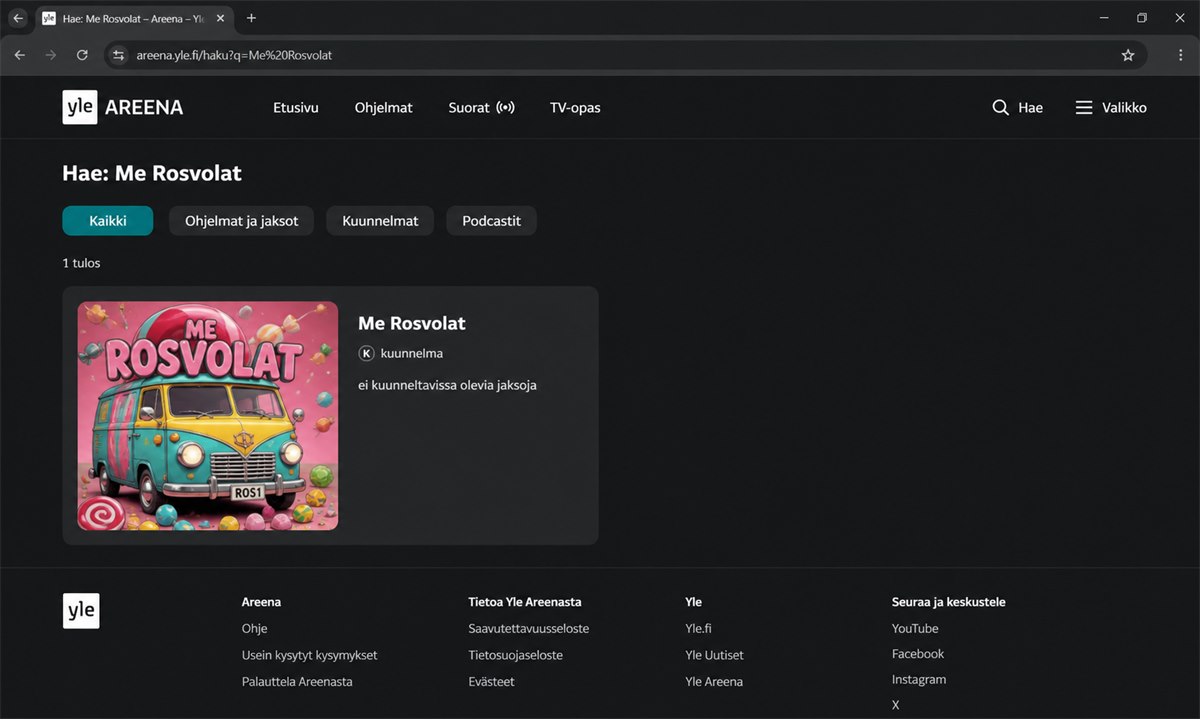Open Instagram footer link

click(x=919, y=680)
